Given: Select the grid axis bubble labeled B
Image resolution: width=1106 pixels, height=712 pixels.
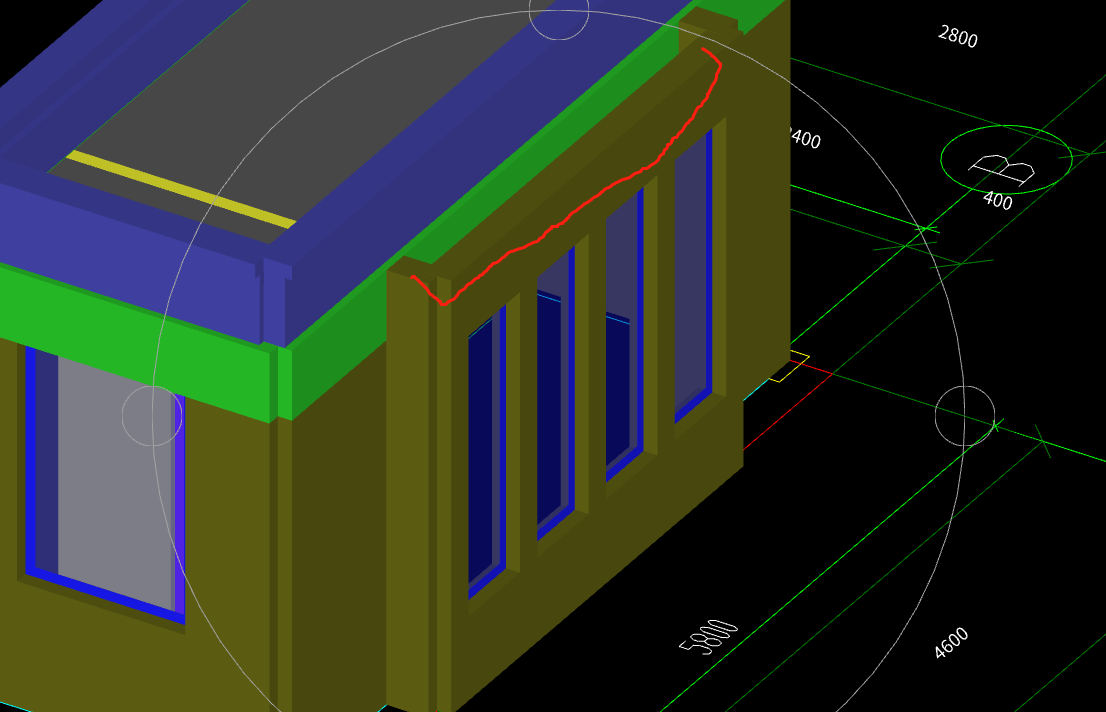Looking at the screenshot, I should click(1006, 159).
